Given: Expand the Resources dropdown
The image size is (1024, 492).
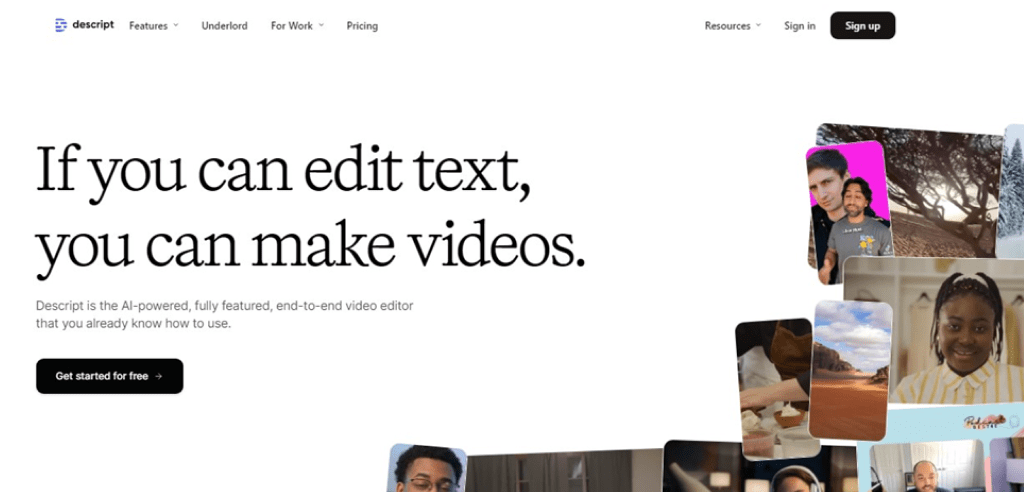Looking at the screenshot, I should tap(732, 26).
